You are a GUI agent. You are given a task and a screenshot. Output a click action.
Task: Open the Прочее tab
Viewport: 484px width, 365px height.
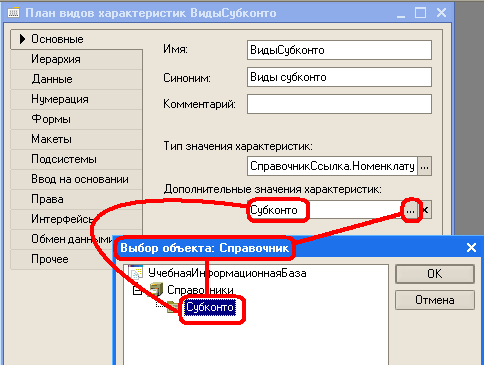pyautogui.click(x=62, y=259)
